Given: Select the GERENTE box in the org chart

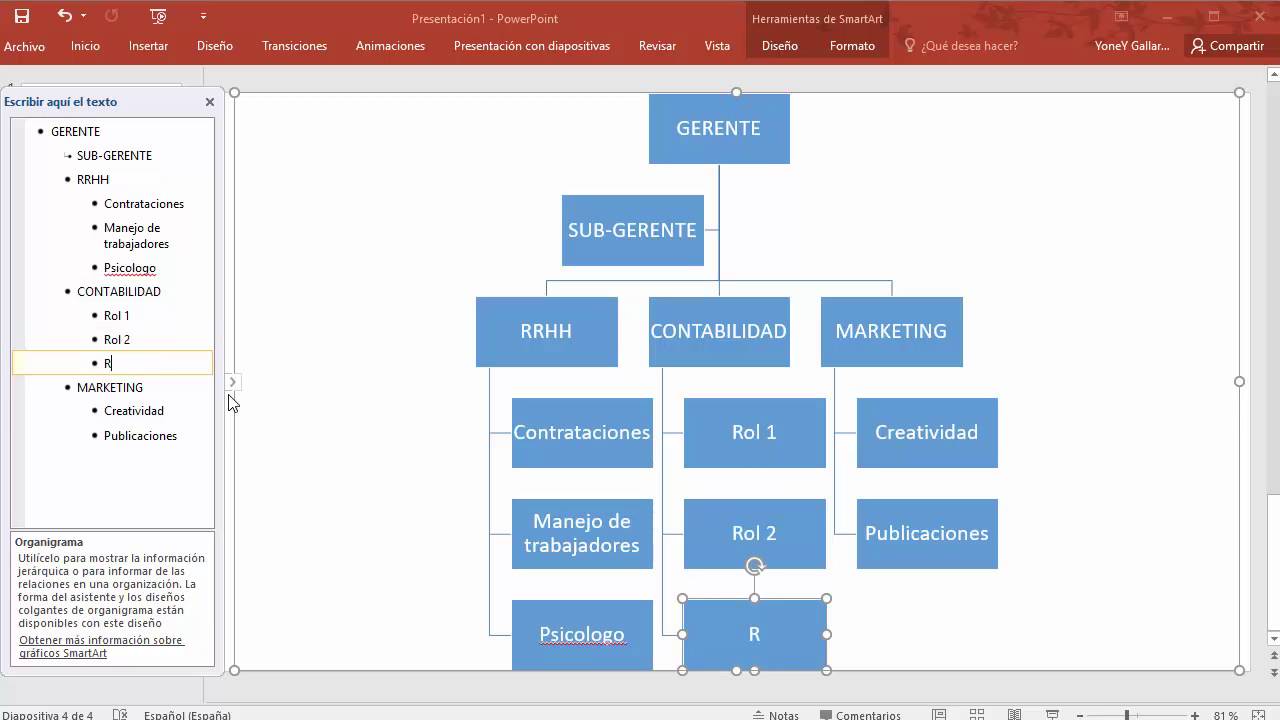Looking at the screenshot, I should tap(719, 129).
